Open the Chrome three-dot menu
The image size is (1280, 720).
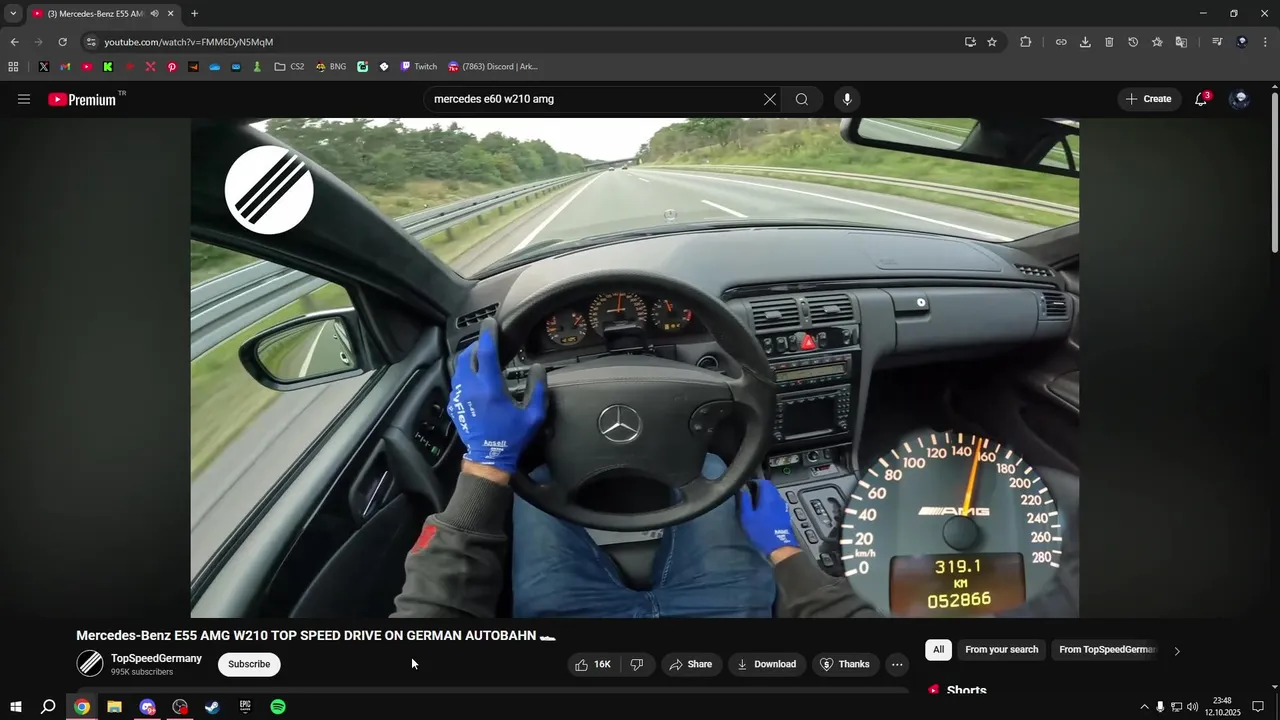[1266, 42]
